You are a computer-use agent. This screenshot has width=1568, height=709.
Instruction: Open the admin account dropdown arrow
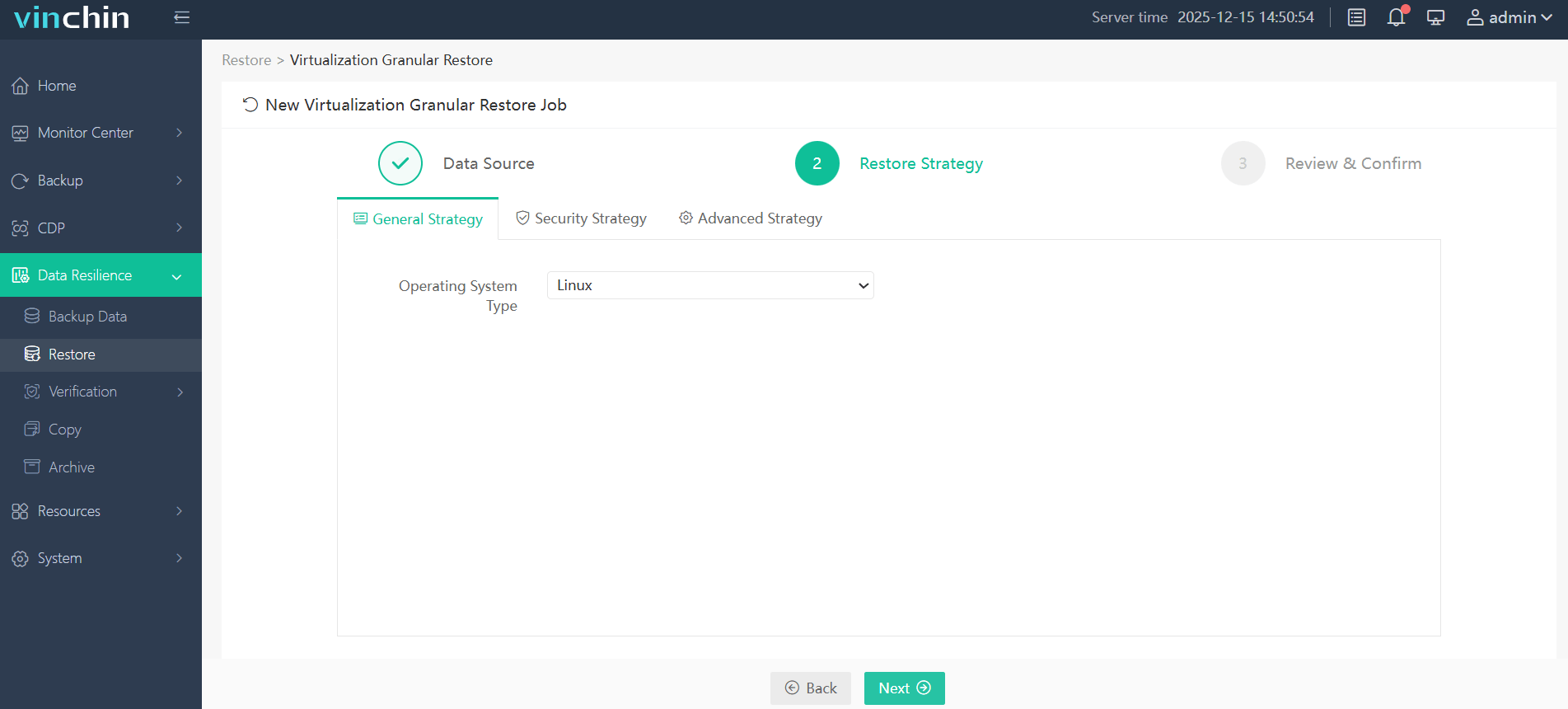[1546, 17]
